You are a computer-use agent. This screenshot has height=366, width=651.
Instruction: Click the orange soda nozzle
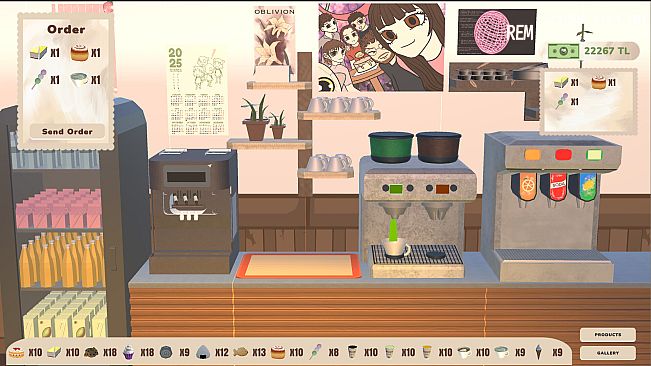pos(526,189)
